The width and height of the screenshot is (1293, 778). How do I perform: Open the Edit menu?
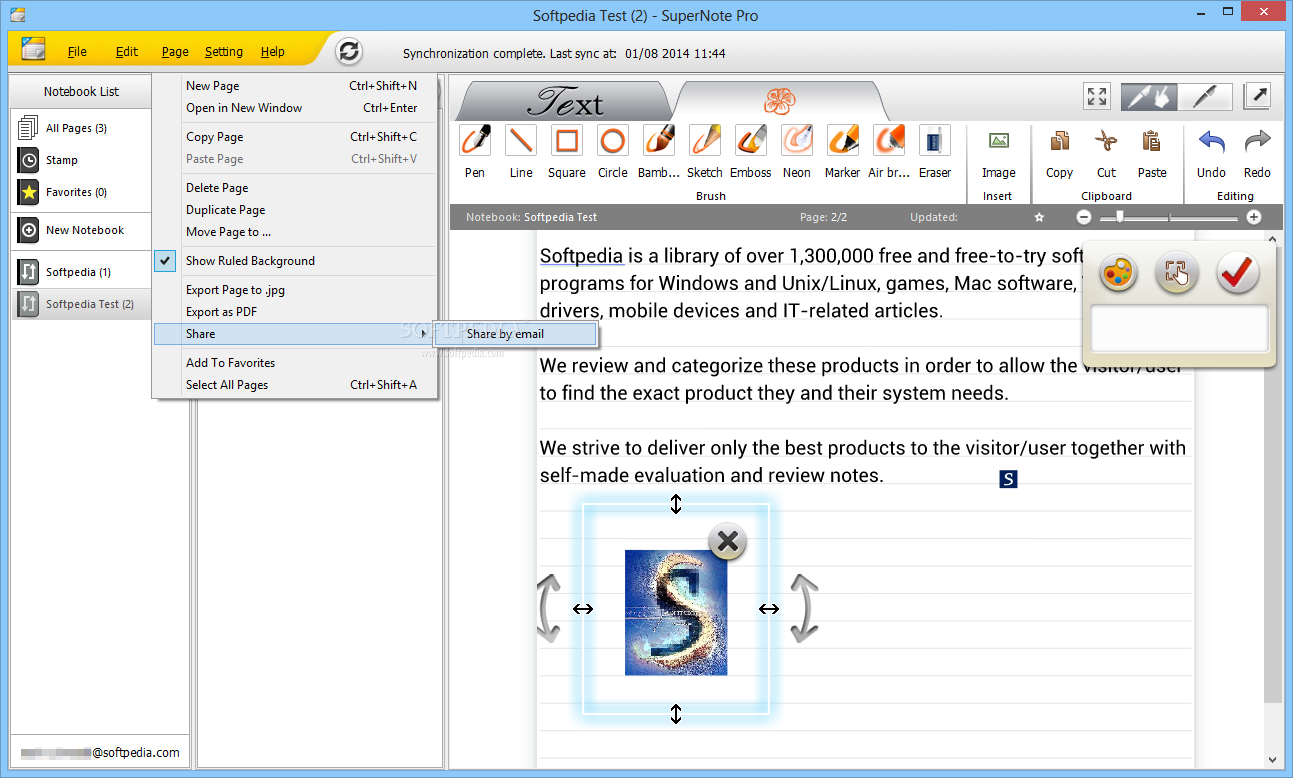(x=127, y=52)
